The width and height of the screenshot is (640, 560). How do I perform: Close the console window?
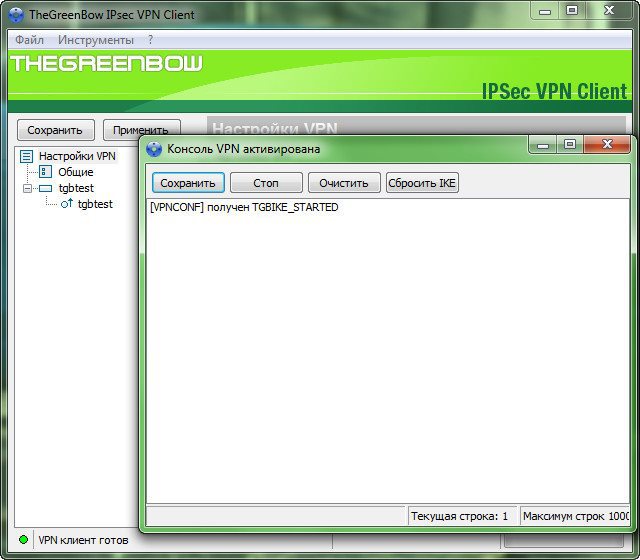coord(607,144)
